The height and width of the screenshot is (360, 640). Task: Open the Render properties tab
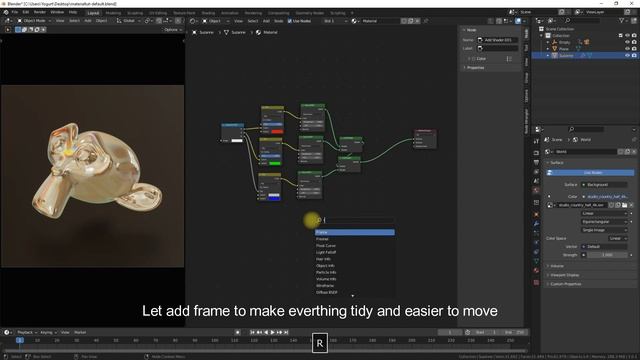(536, 153)
